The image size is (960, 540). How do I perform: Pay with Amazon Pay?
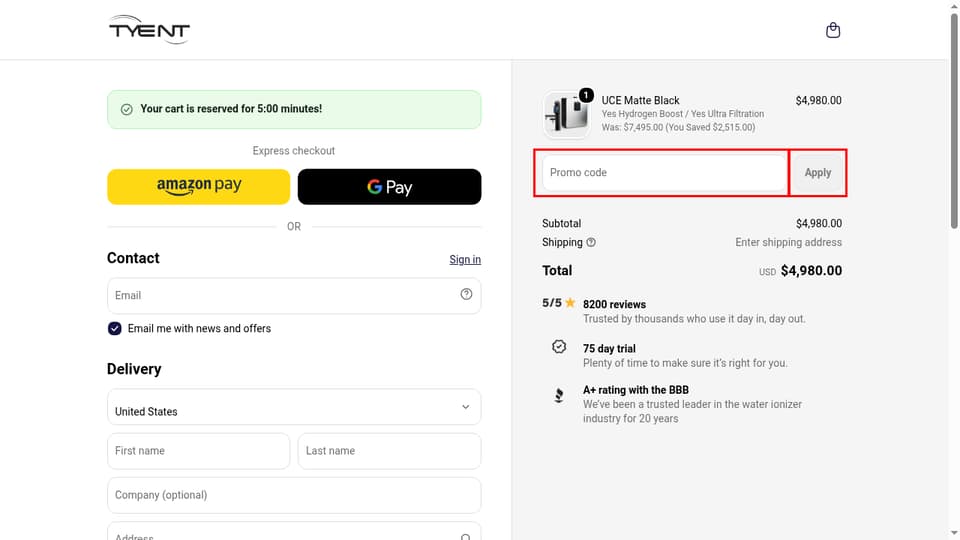[198, 187]
